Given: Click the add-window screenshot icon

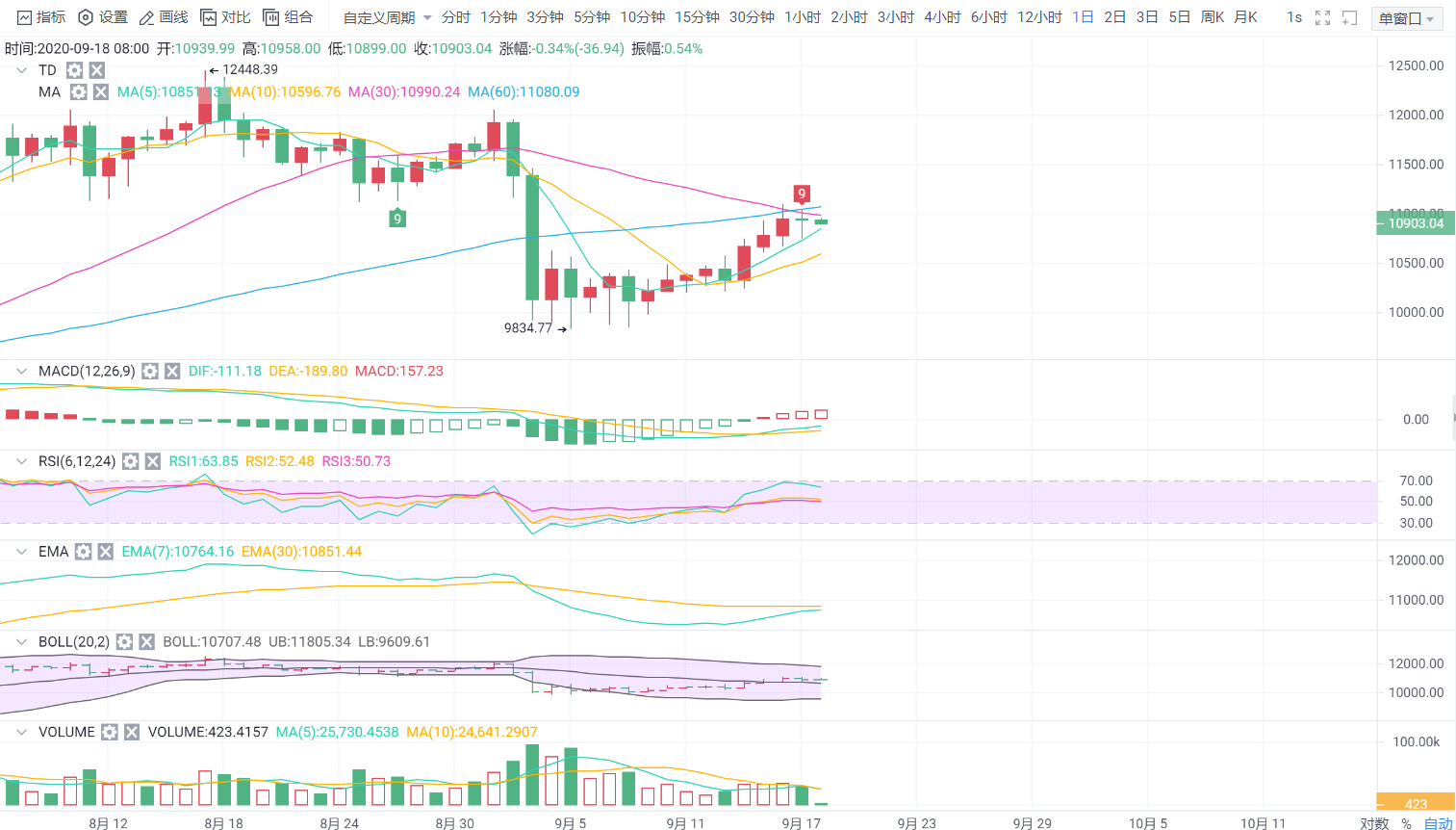Looking at the screenshot, I should tap(1349, 17).
